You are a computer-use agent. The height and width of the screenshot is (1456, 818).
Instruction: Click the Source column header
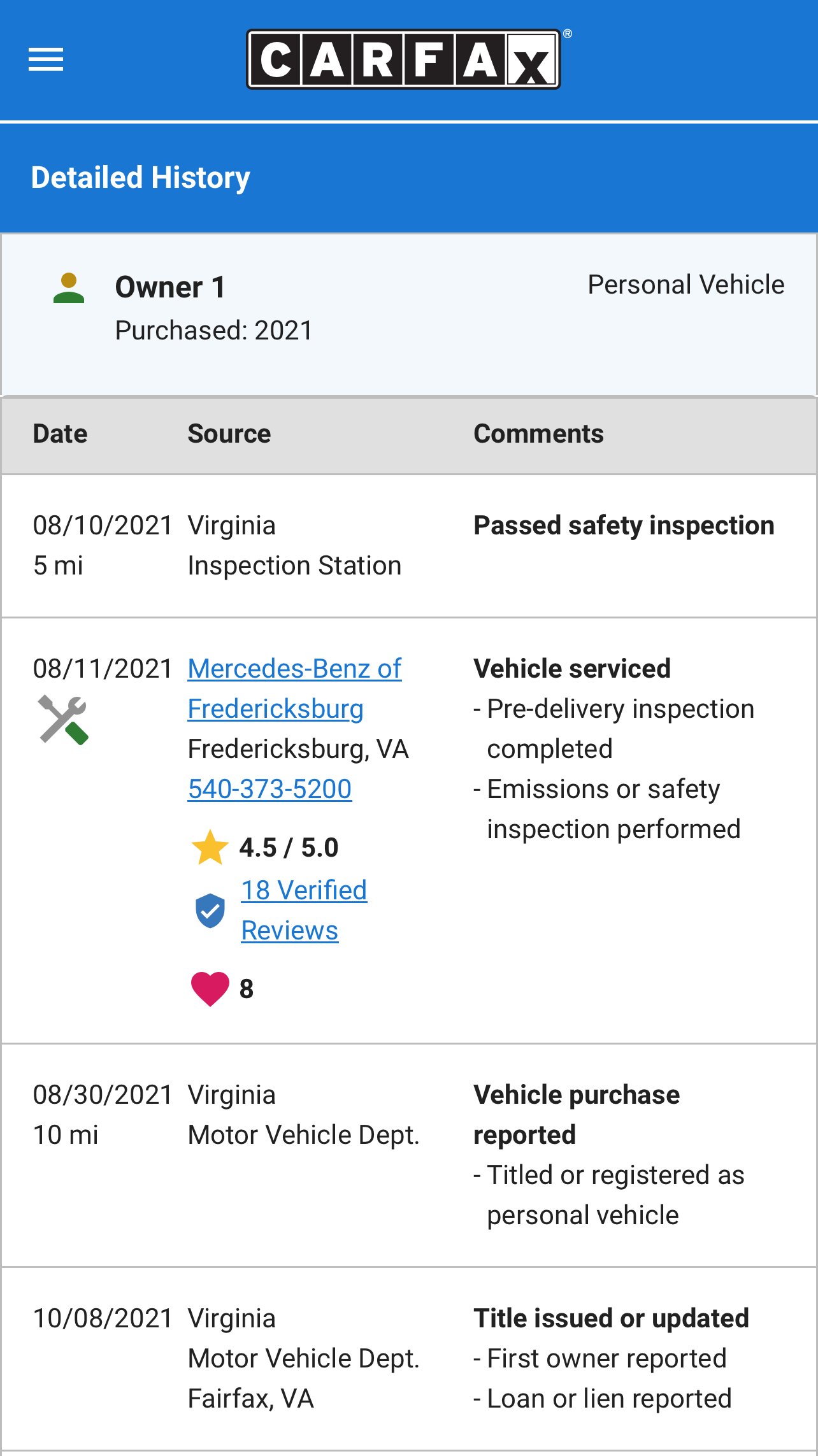tap(229, 434)
